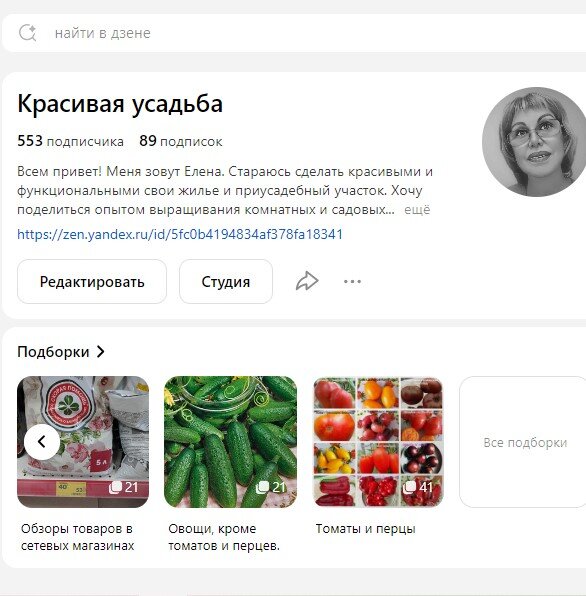
Task: View the 89 подписок list
Action: pos(181,141)
